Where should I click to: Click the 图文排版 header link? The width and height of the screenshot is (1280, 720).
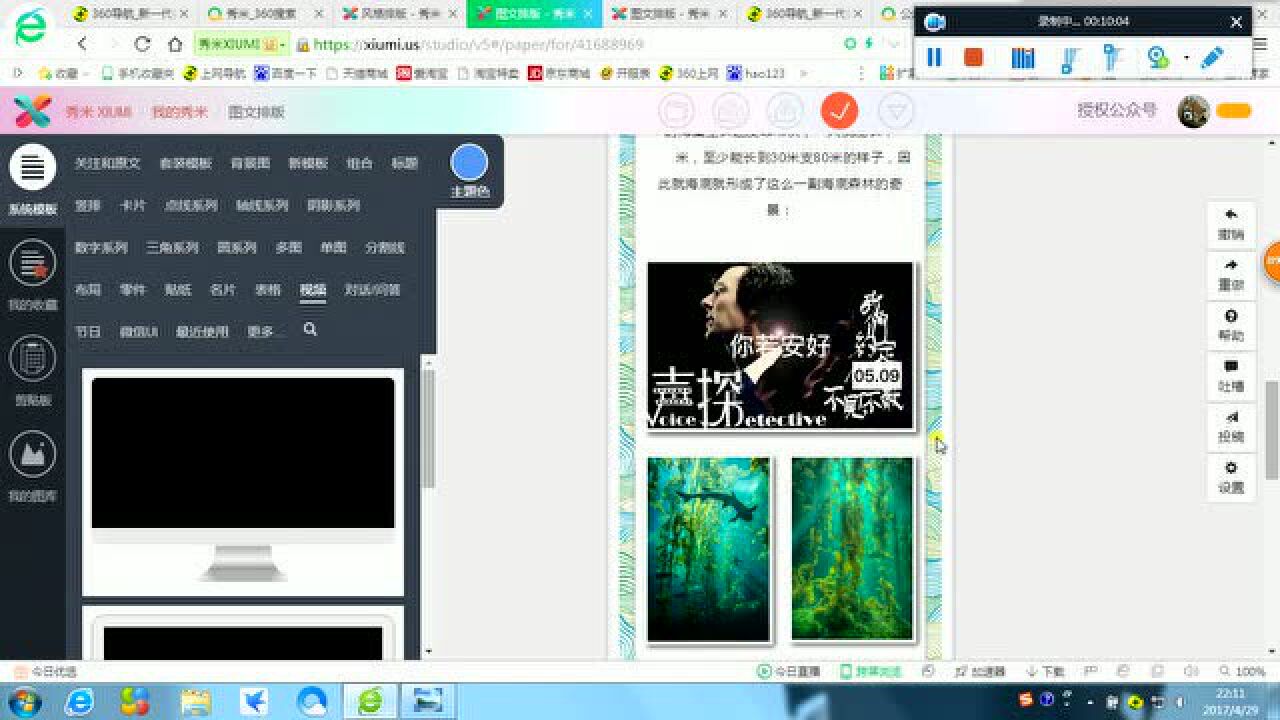(x=256, y=112)
